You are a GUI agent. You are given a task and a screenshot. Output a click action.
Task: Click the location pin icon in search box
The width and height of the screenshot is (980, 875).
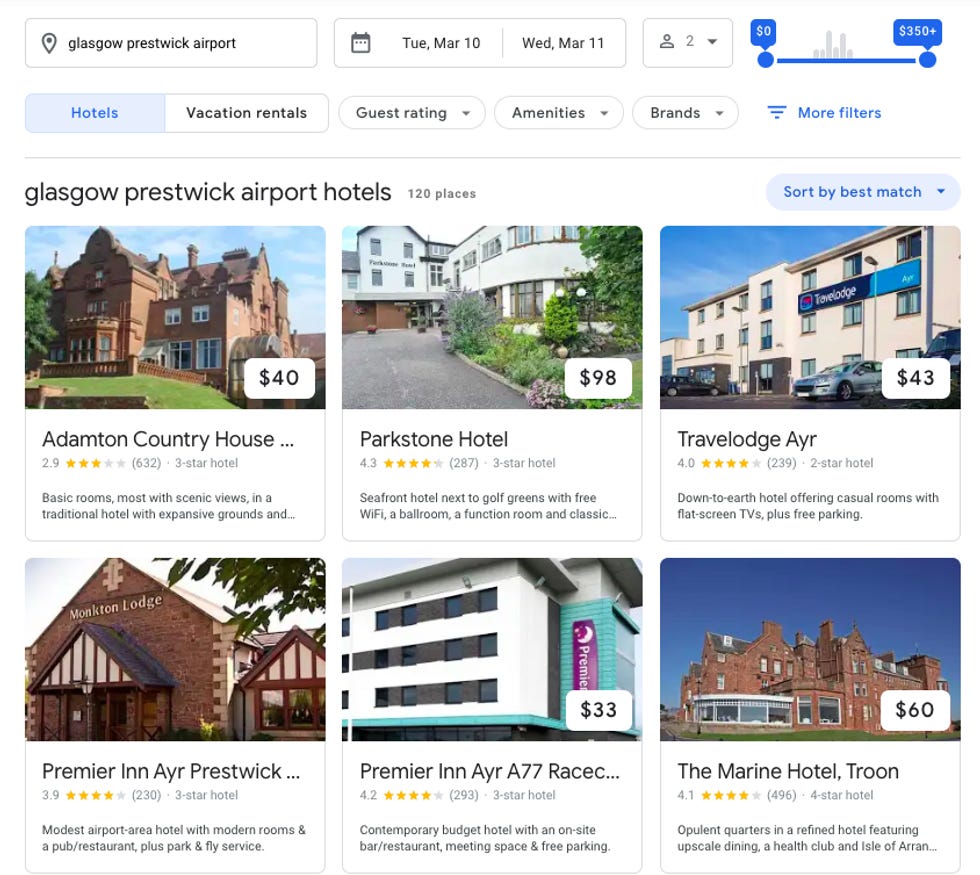(x=49, y=43)
